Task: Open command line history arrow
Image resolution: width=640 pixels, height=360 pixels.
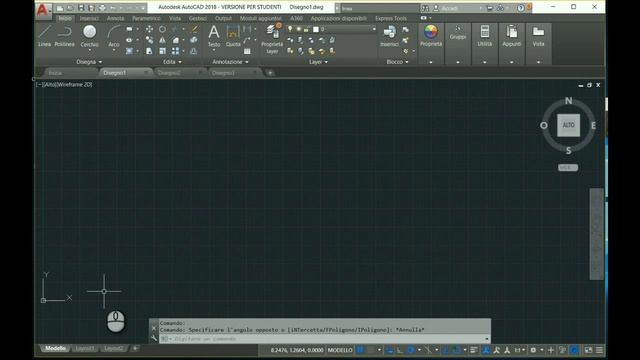Action: click(487, 339)
